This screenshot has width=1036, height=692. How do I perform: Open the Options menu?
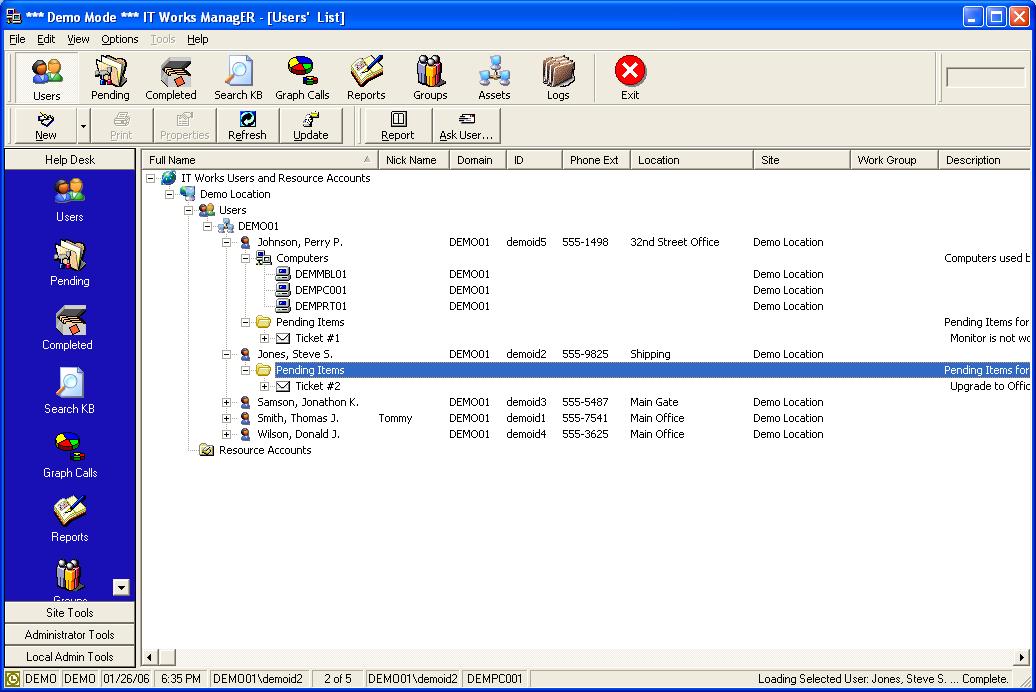point(119,39)
